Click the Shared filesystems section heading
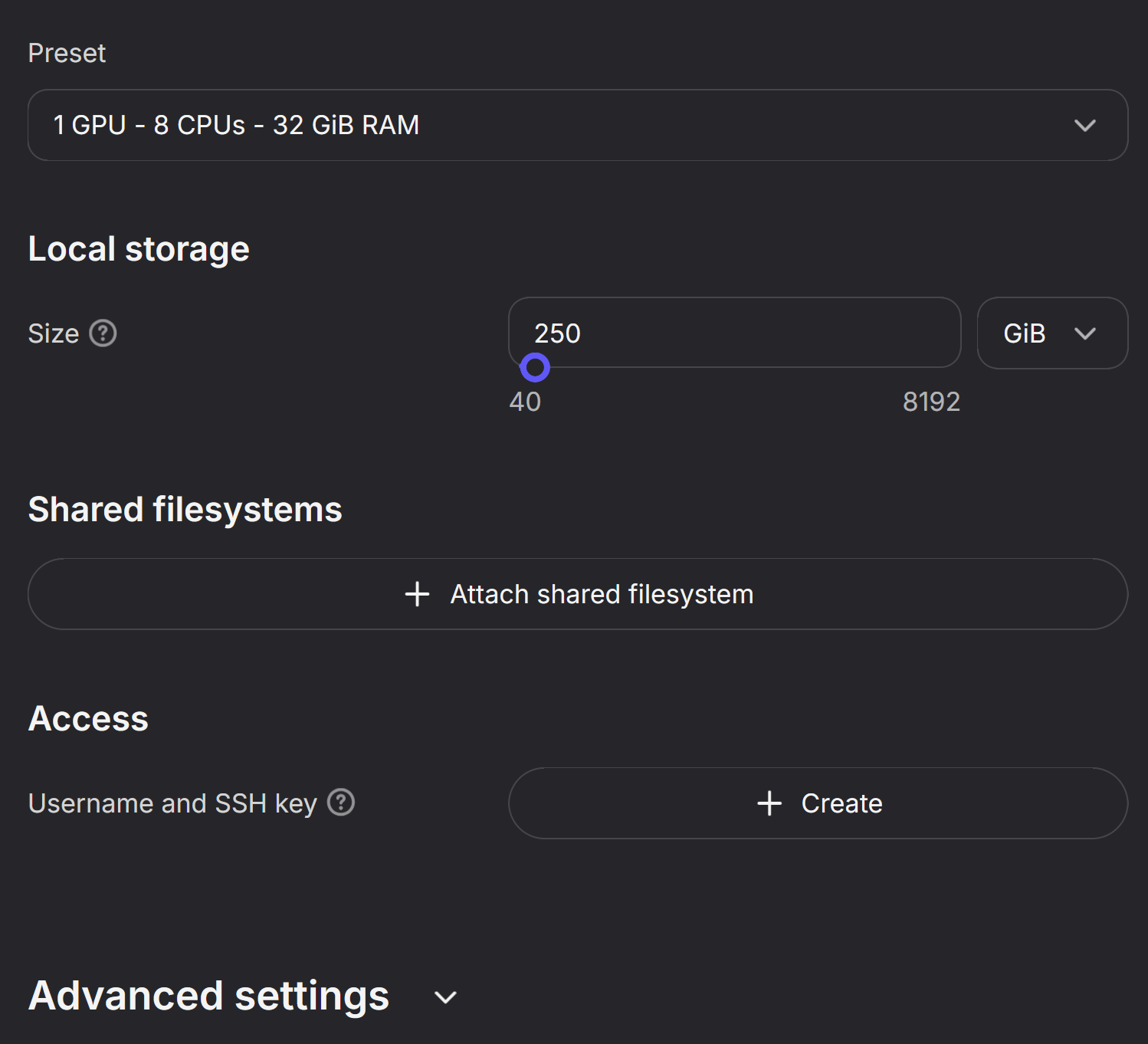 (x=185, y=510)
